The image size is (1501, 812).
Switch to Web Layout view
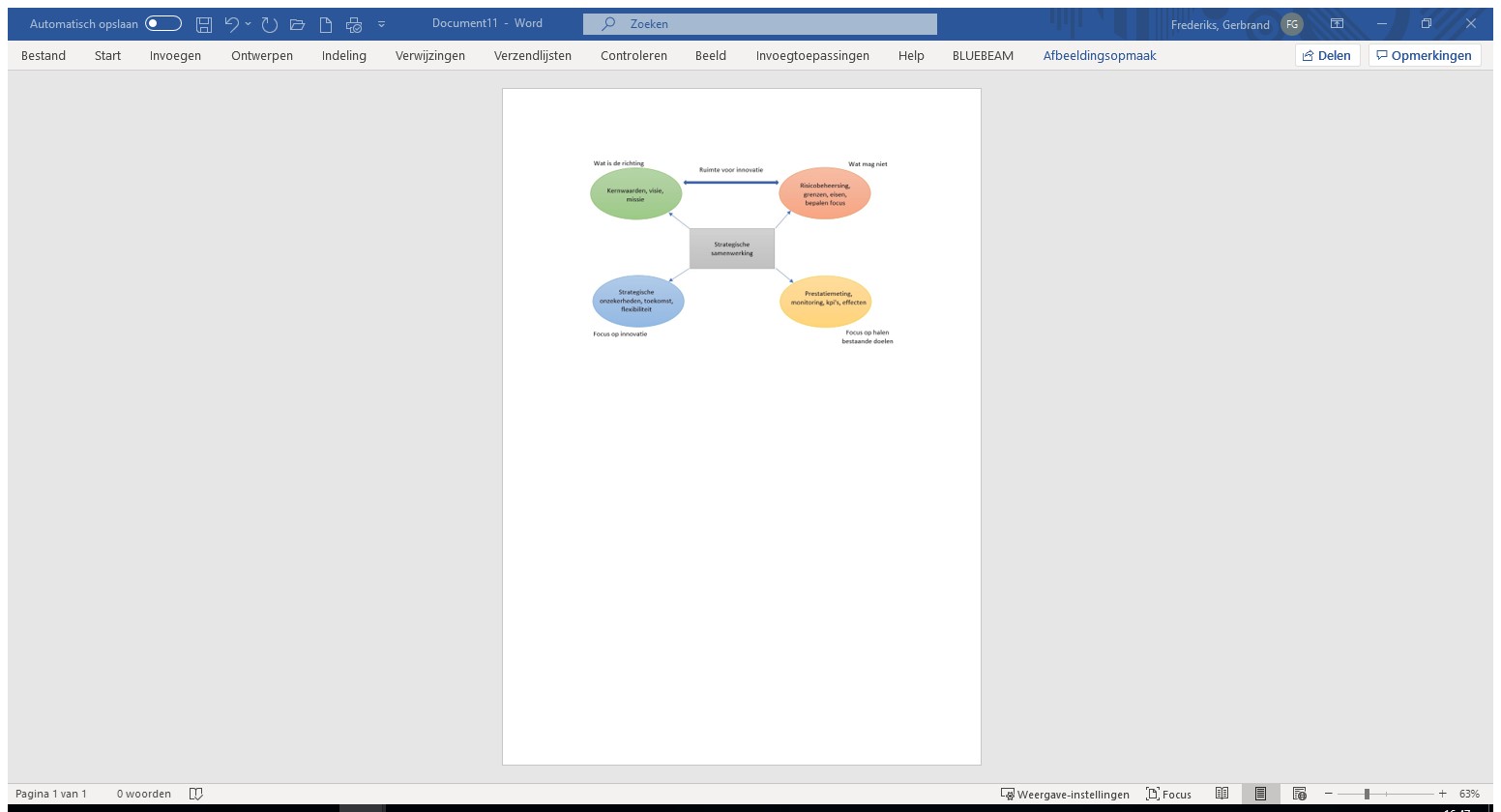pyautogui.click(x=1299, y=794)
